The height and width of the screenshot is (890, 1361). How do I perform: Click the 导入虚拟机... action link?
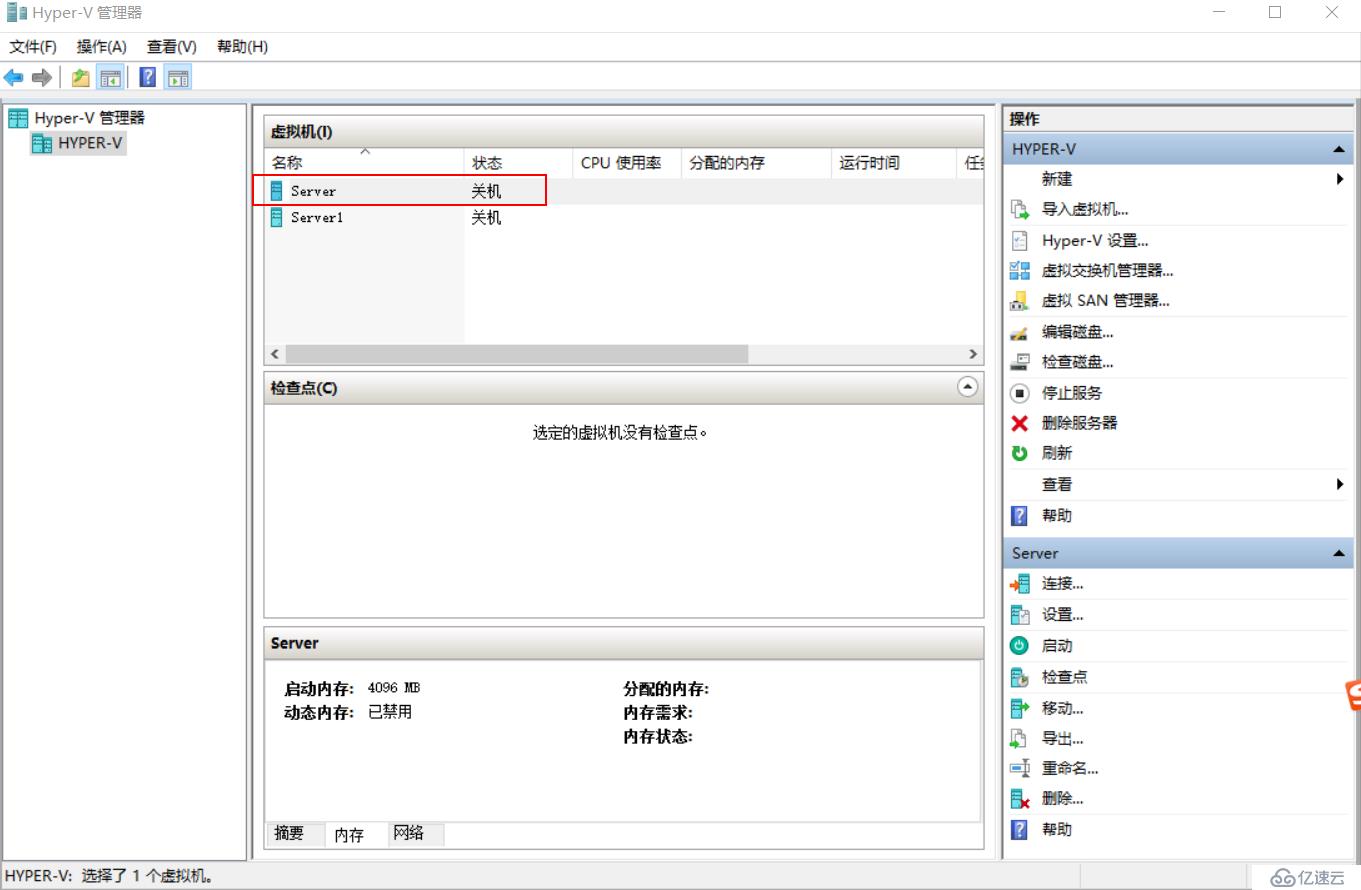pos(1085,210)
